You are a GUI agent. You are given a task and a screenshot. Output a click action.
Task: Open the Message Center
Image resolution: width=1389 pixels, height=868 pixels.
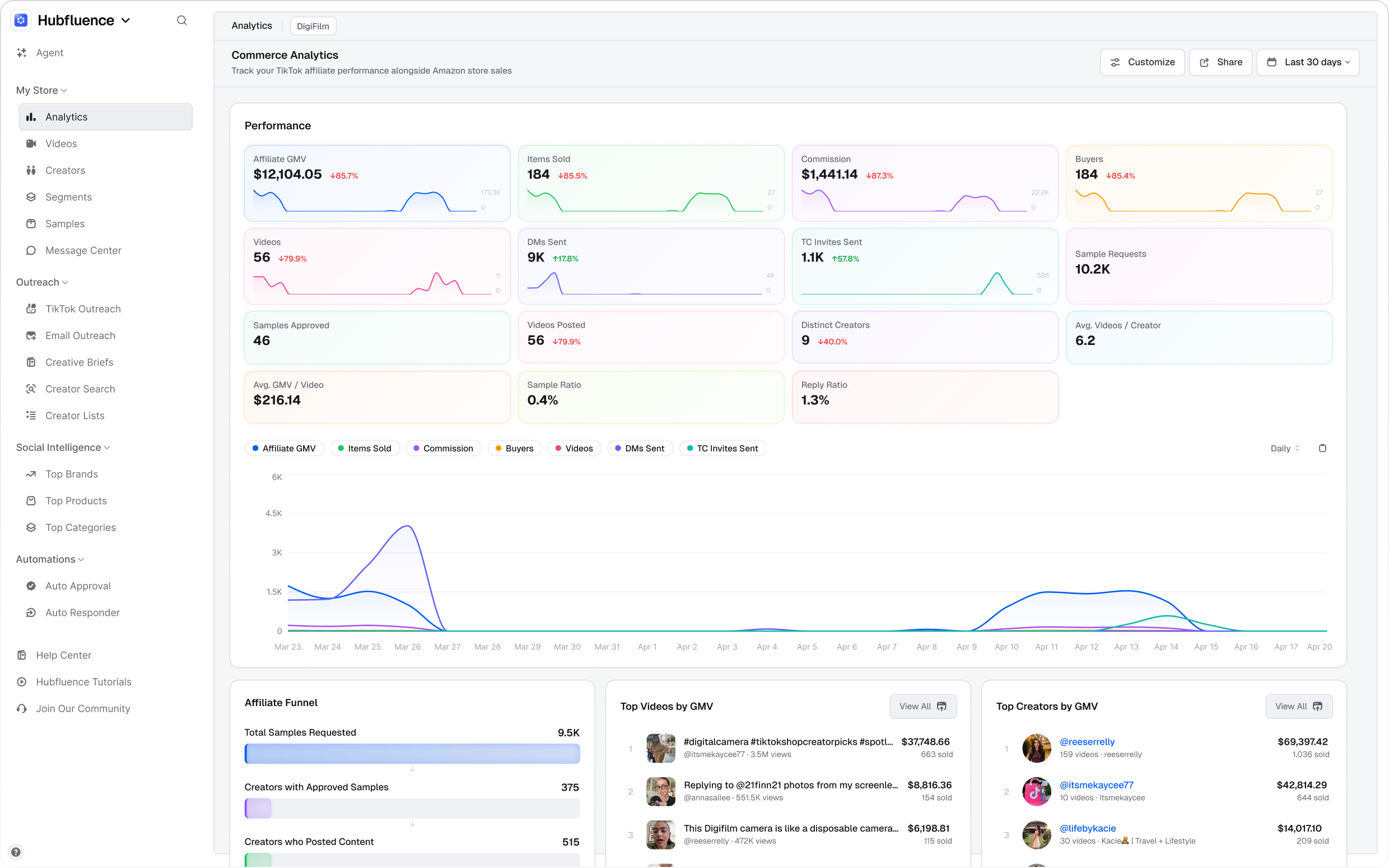[x=83, y=250]
